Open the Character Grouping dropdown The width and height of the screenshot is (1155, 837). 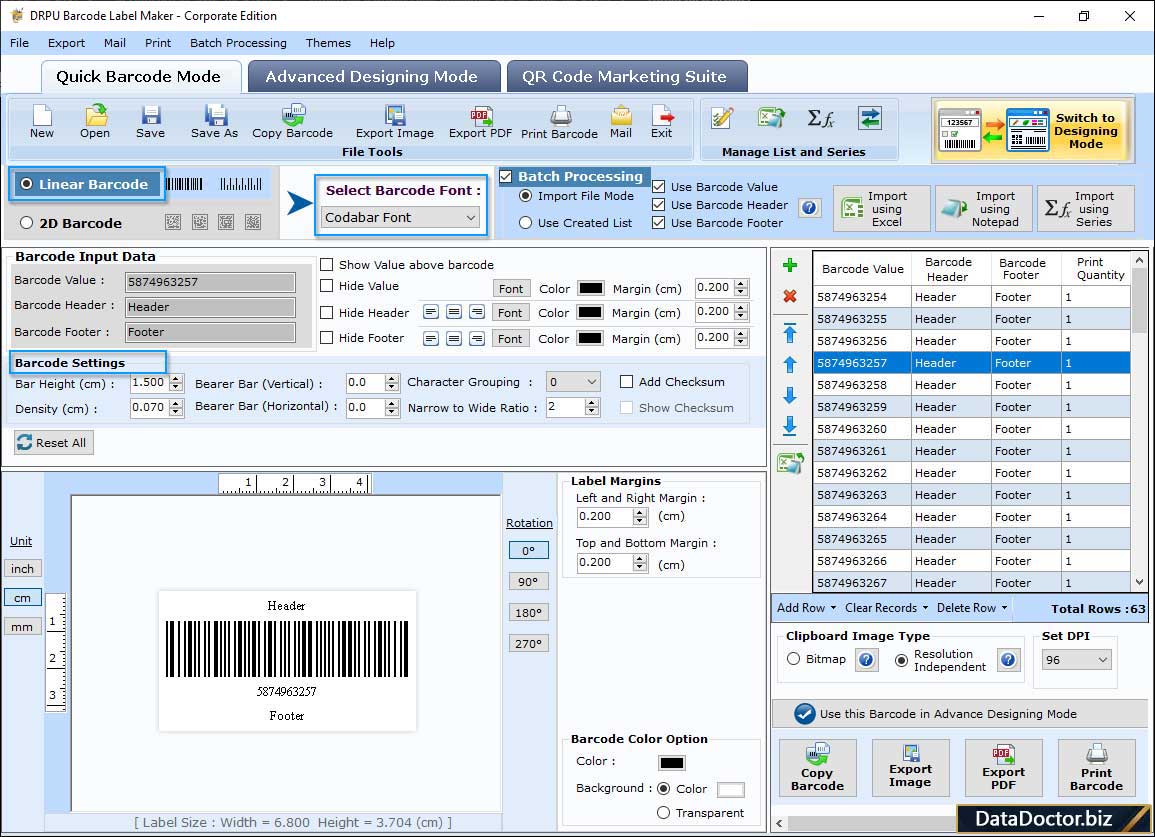(573, 382)
